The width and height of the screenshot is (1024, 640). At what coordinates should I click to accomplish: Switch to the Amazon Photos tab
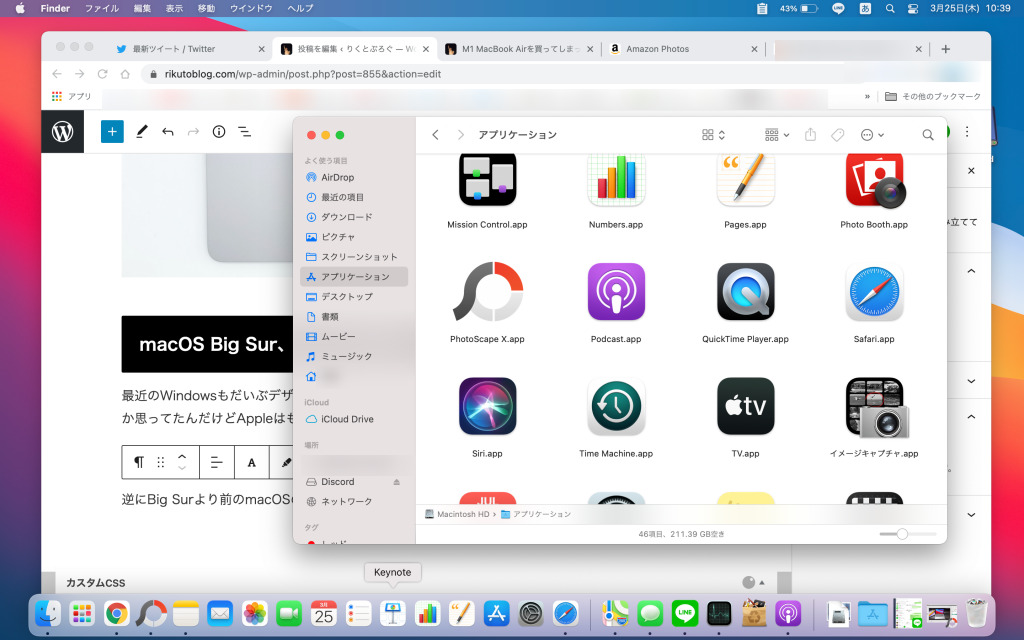[x=682, y=49]
